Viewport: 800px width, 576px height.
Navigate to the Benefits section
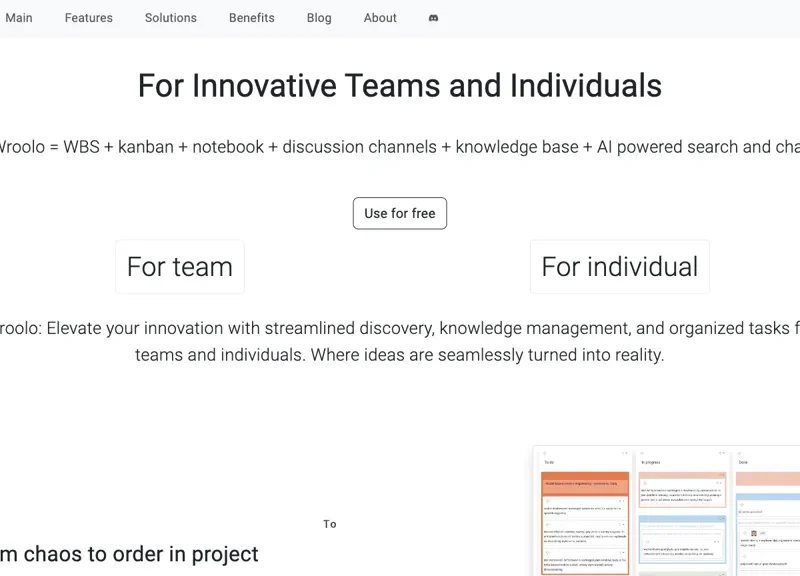coord(252,18)
